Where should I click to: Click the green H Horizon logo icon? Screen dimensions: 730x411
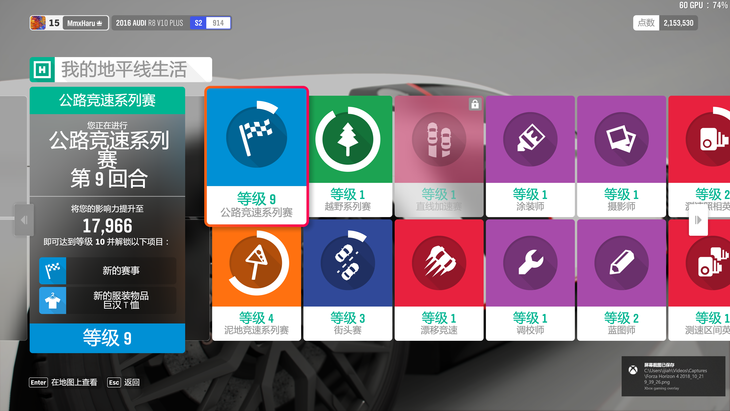(x=42, y=70)
